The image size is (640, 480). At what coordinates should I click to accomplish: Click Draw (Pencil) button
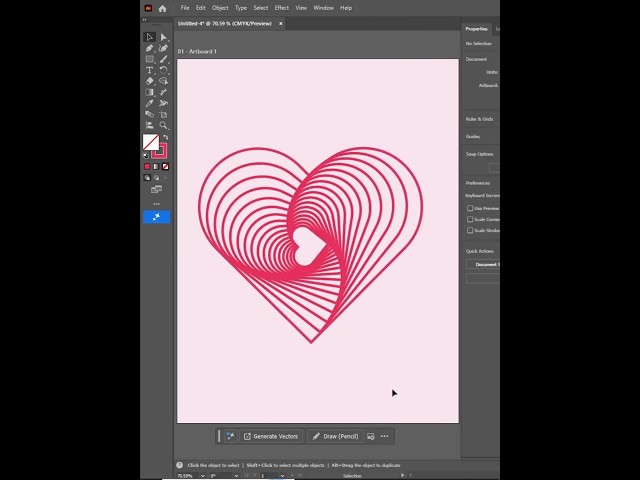336,436
